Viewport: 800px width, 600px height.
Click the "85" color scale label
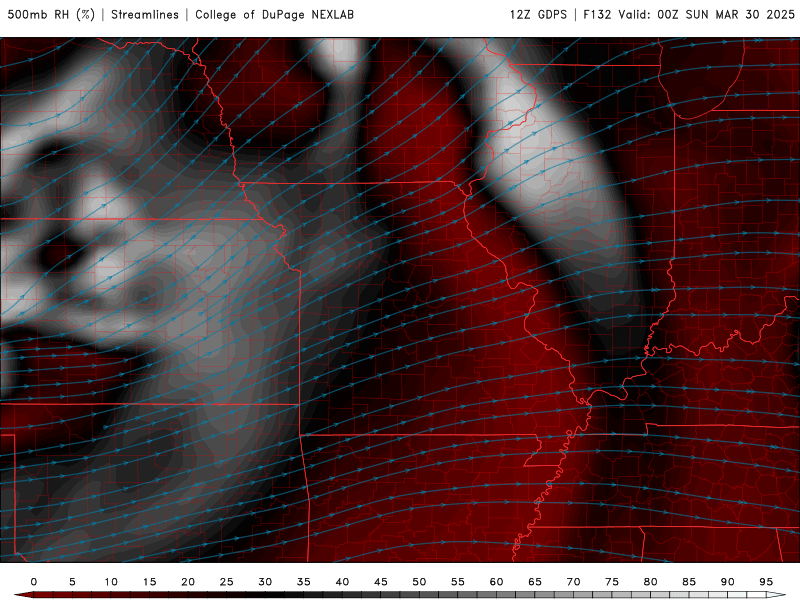(689, 582)
